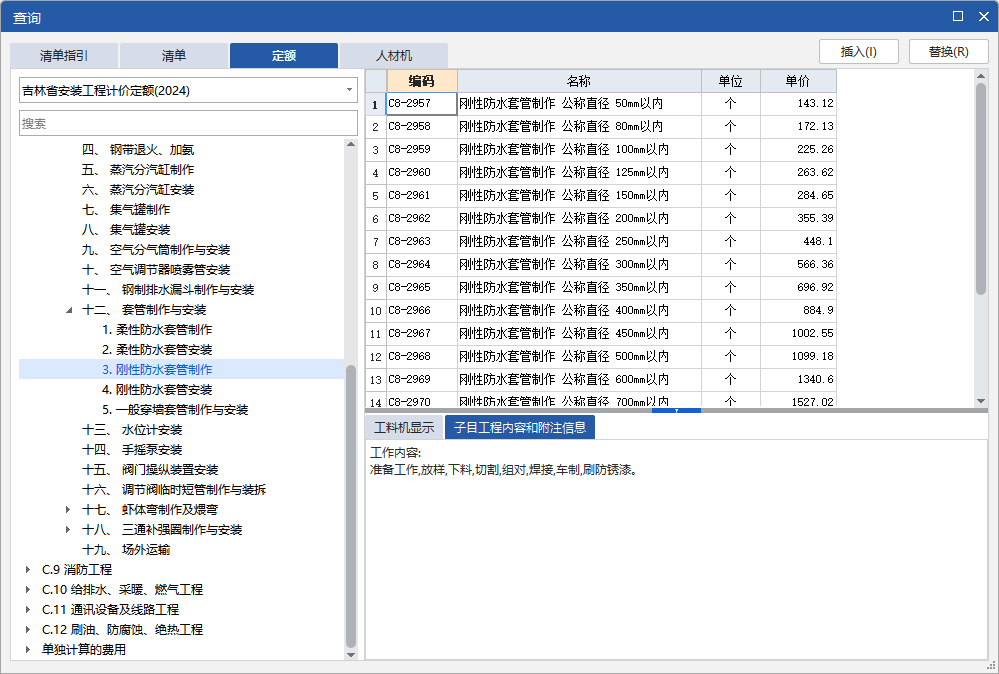Viewport: 999px width, 674px height.
Task: Open the 人材机 tab
Action: [x=393, y=56]
